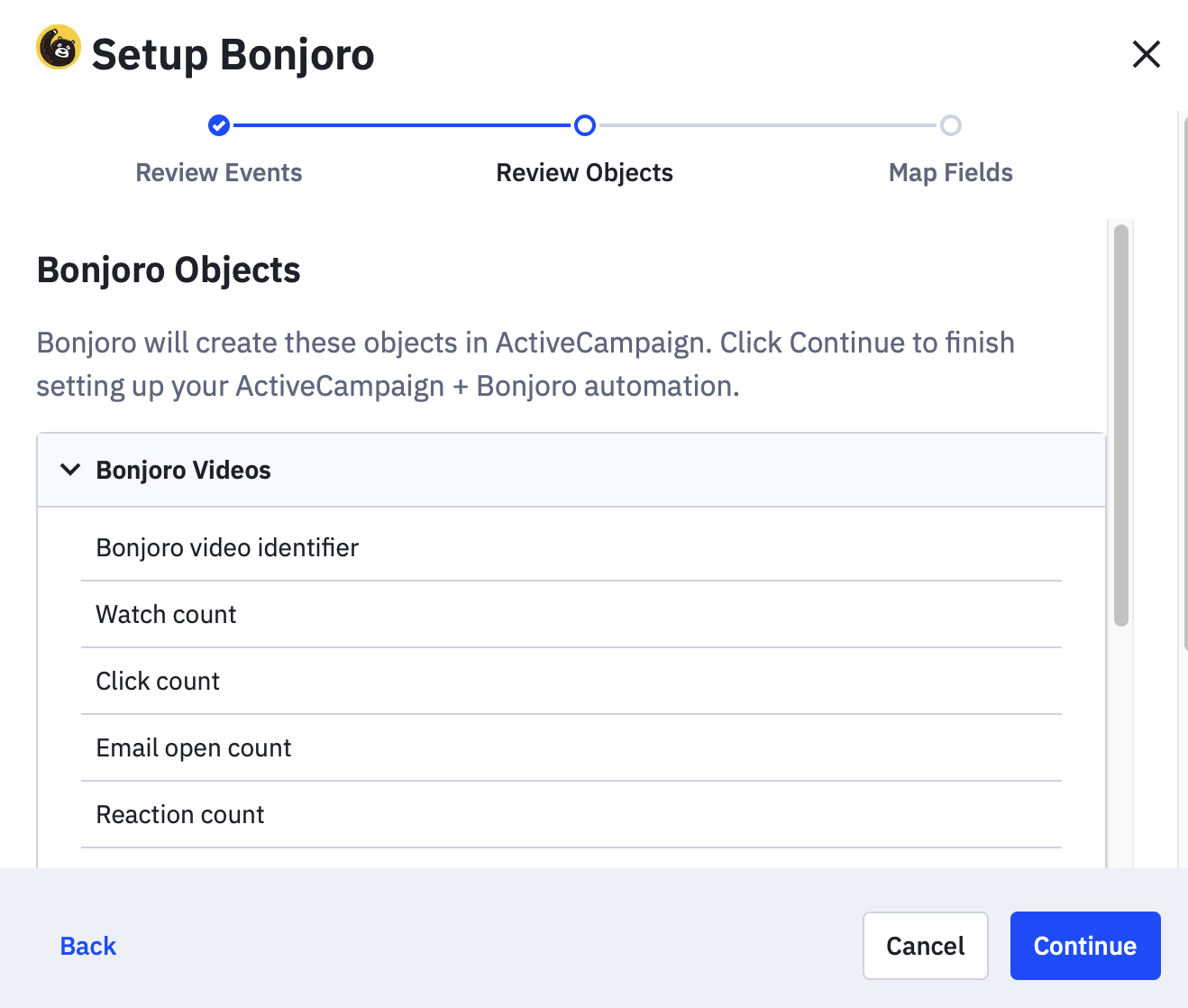Click the Cancel button
Viewport: 1188px width, 1008px height.
click(x=926, y=946)
